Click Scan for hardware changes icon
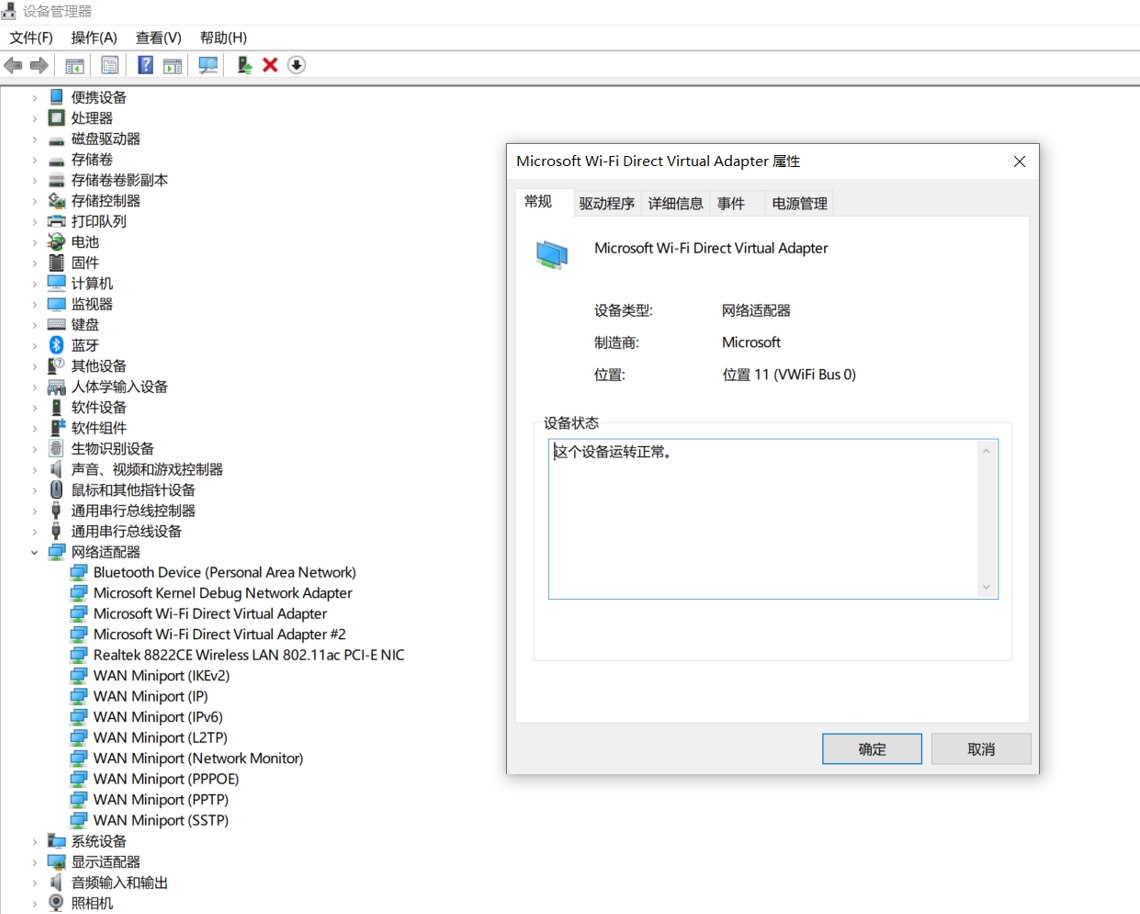Image resolution: width=1140 pixels, height=914 pixels. (208, 65)
